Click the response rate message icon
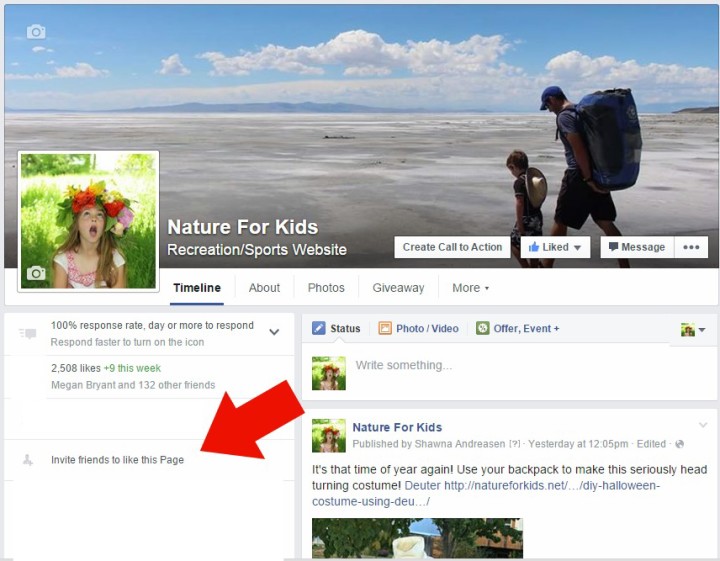 point(28,333)
